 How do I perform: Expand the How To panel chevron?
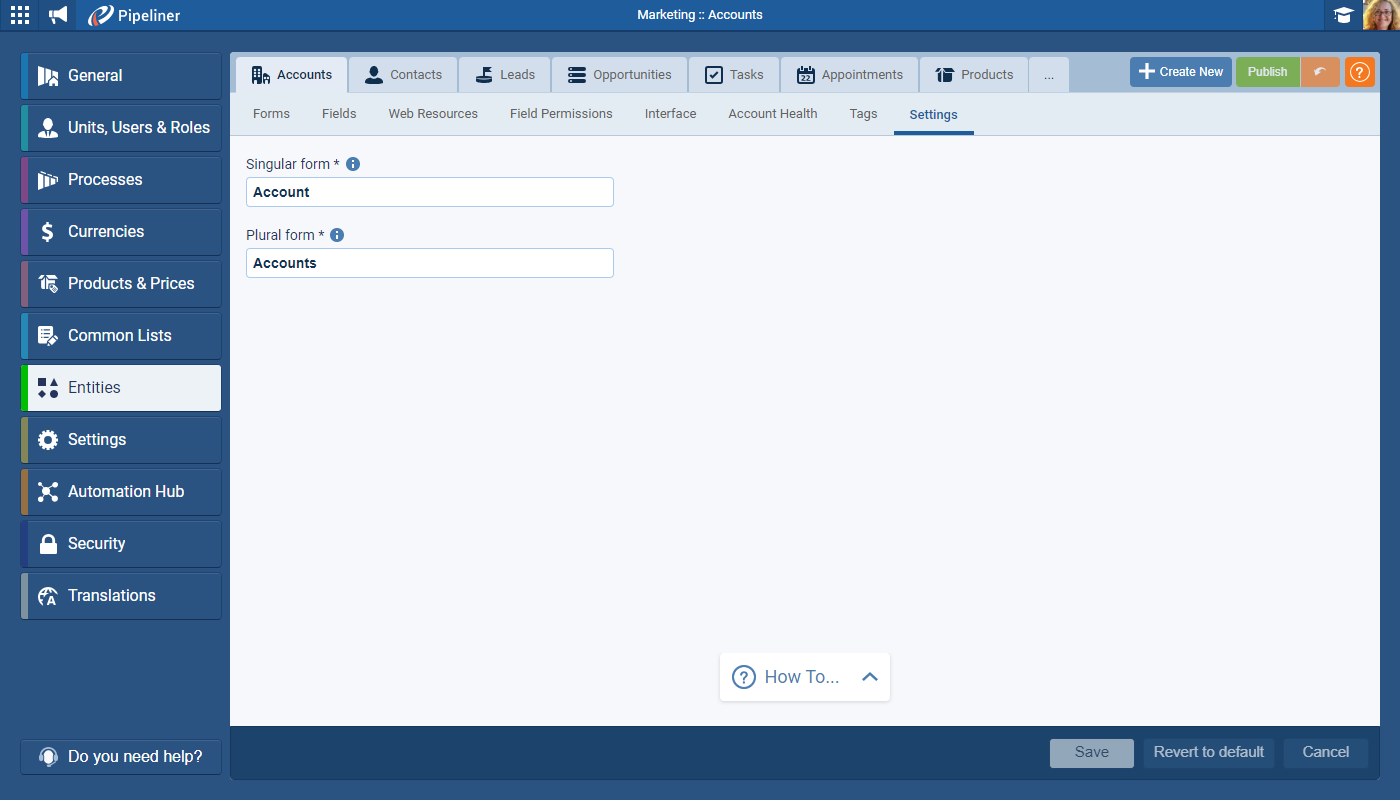tap(869, 677)
